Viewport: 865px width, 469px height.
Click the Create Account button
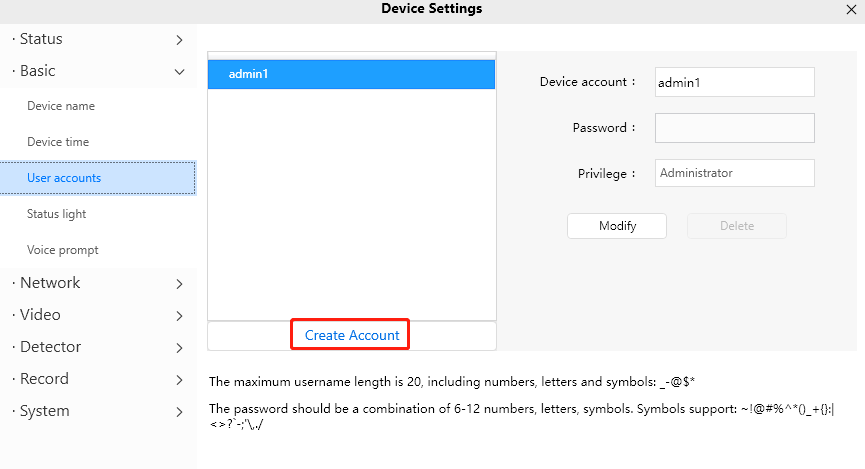352,335
